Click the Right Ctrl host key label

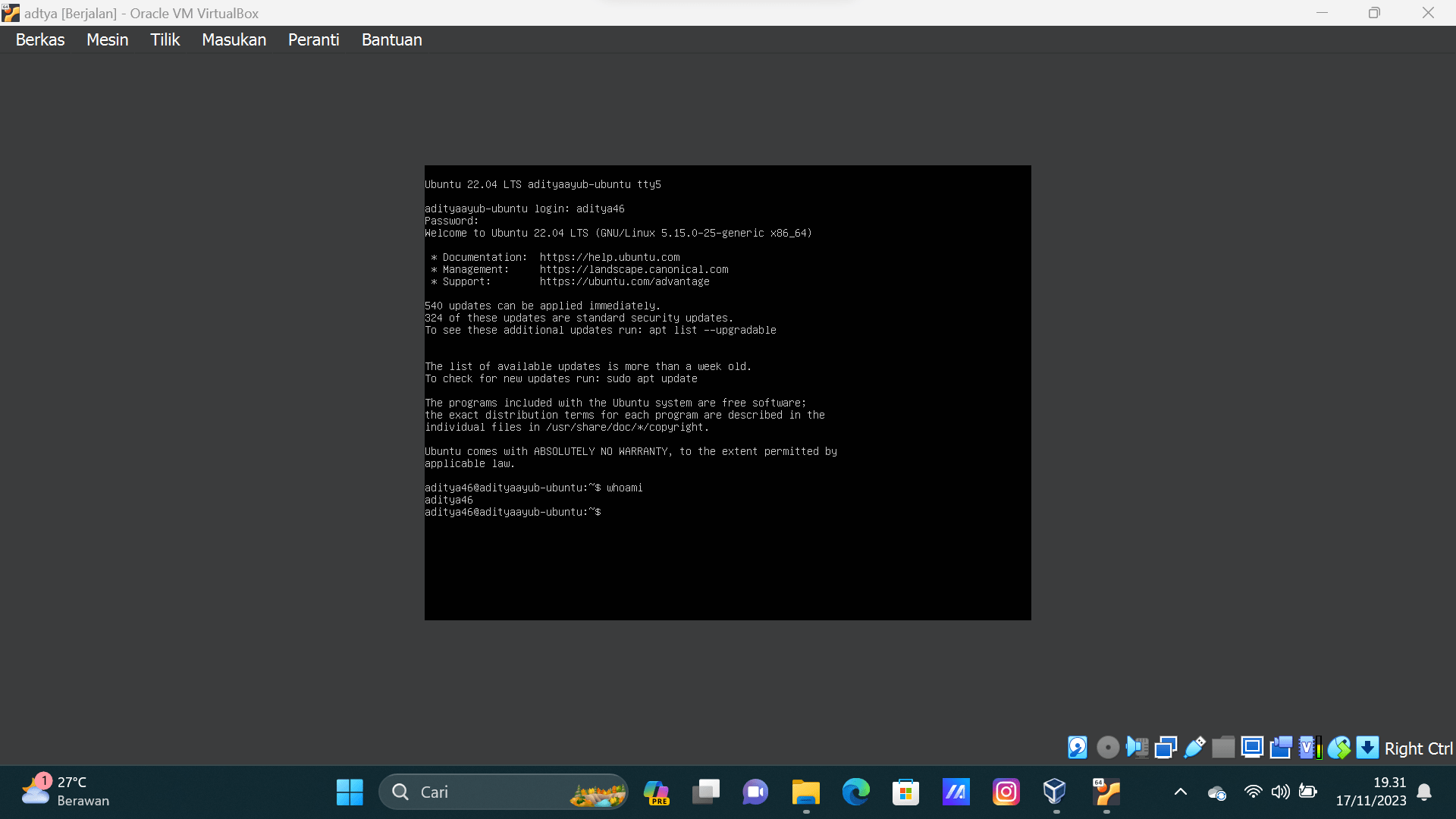[x=1418, y=748]
